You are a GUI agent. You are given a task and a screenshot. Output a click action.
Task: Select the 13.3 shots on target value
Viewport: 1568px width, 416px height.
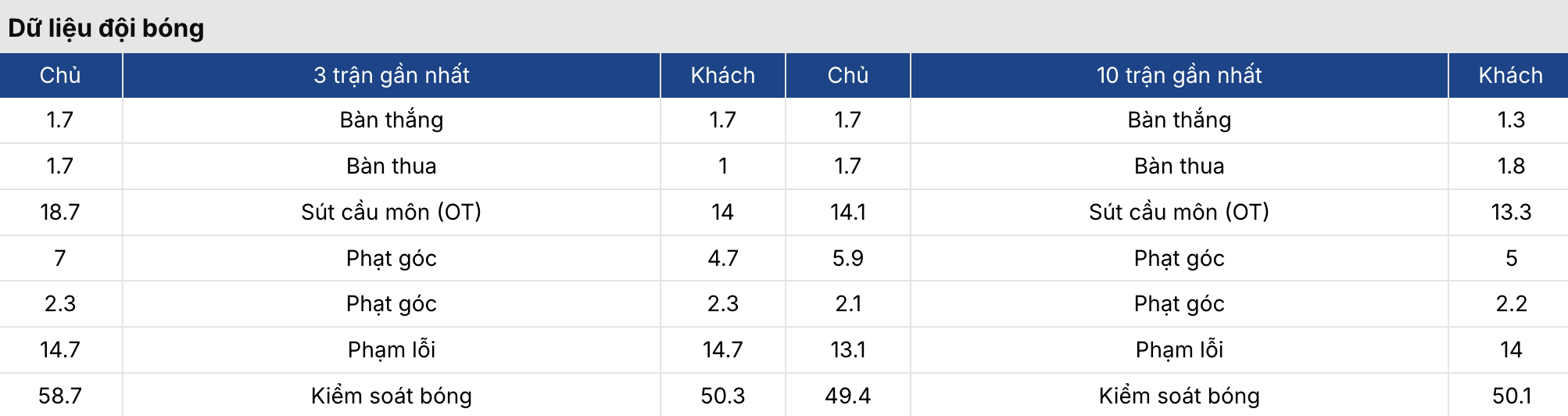tap(1511, 212)
